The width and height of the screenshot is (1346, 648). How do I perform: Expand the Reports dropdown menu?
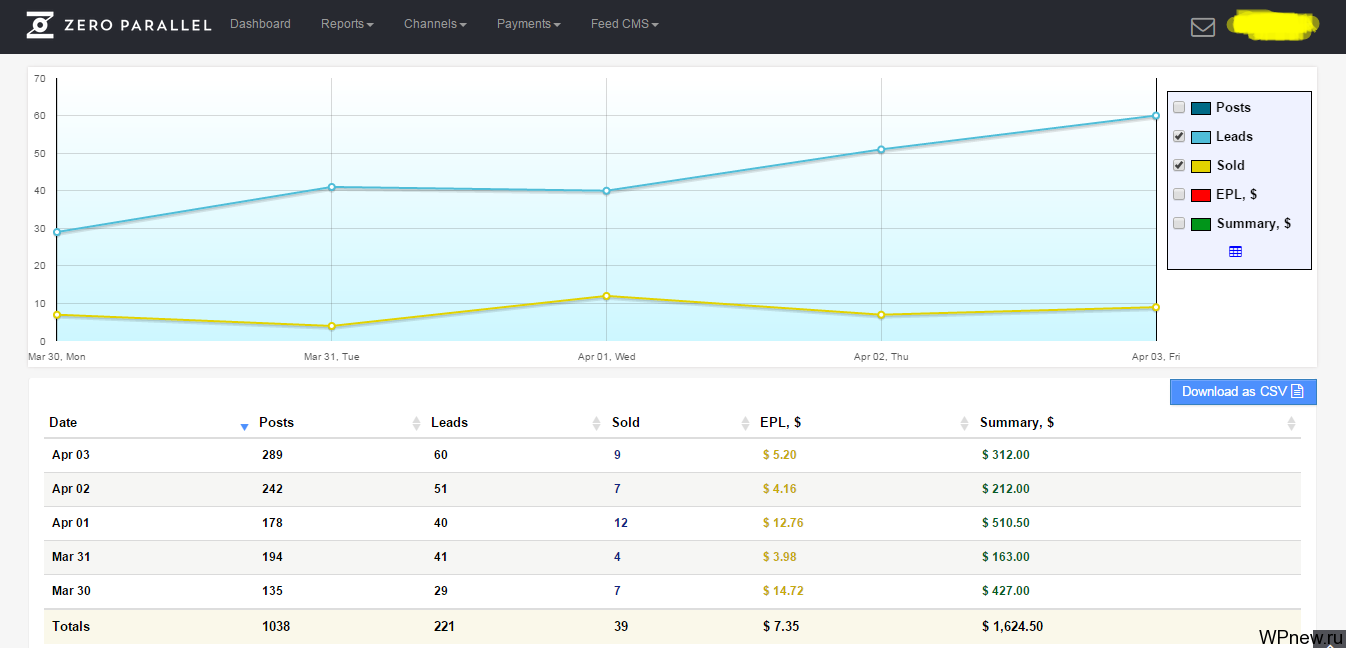coord(347,24)
